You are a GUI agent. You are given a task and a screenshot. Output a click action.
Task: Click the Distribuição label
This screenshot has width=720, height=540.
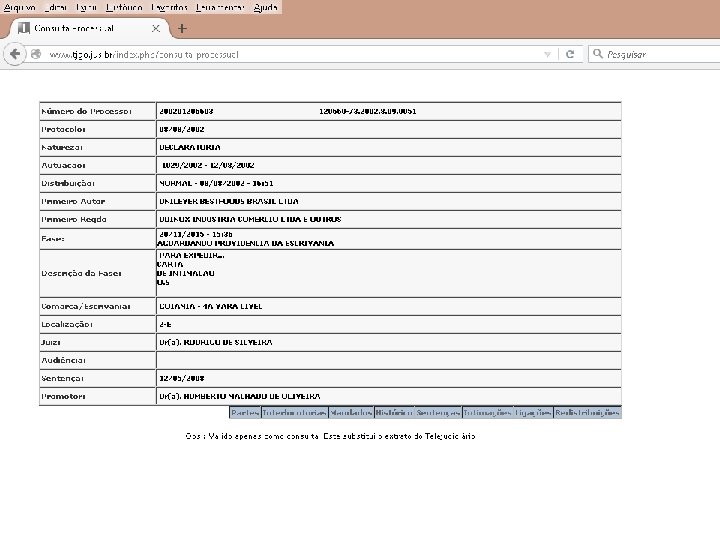[68, 183]
